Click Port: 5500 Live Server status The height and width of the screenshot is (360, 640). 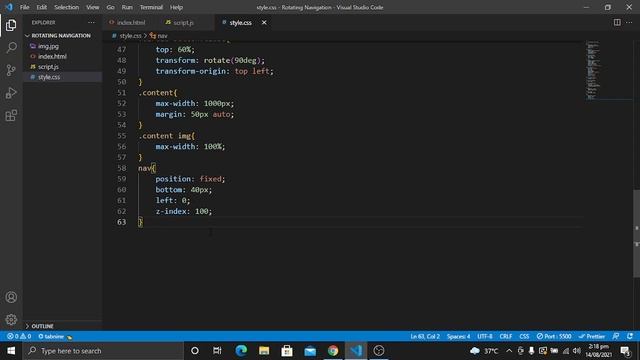(x=554, y=336)
